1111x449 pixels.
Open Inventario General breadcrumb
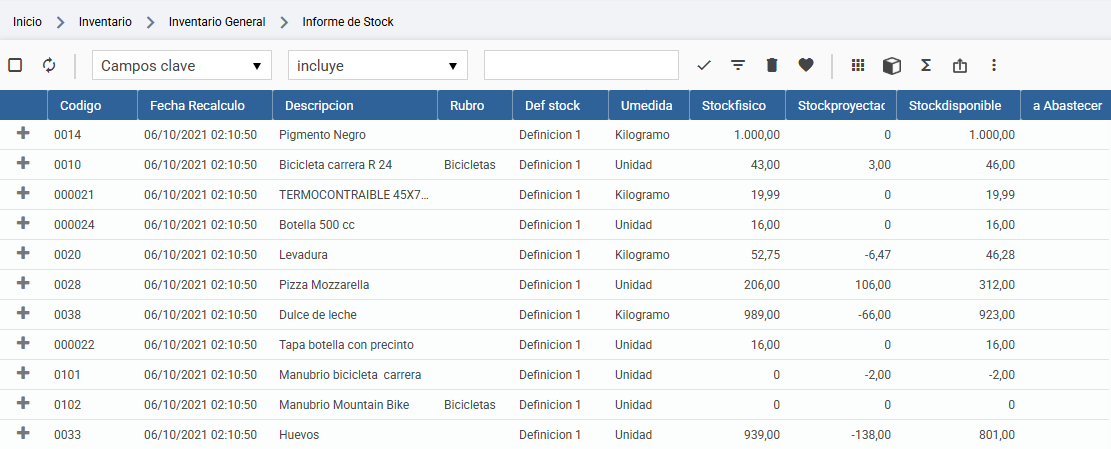pos(217,22)
